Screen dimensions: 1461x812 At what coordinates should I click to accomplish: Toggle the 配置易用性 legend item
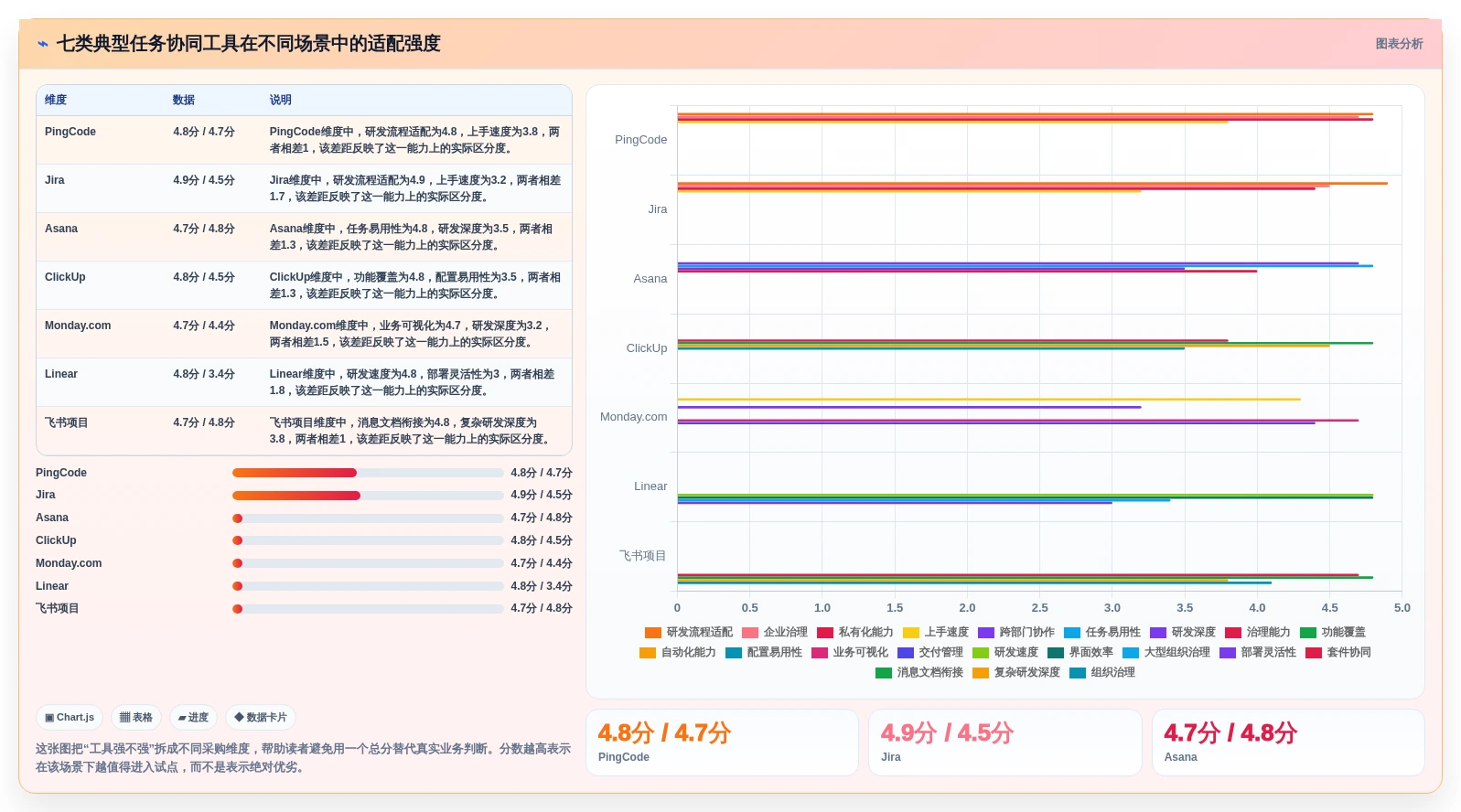click(x=764, y=653)
